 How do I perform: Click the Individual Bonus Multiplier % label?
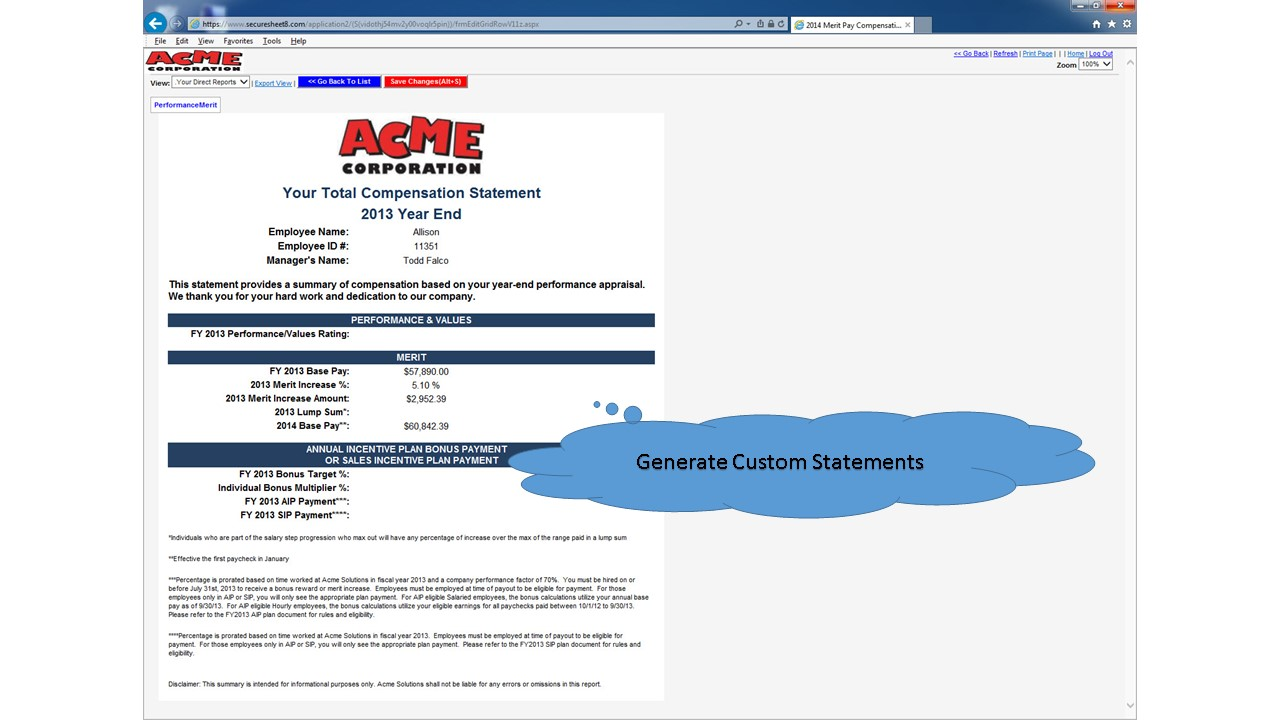pyautogui.click(x=283, y=488)
